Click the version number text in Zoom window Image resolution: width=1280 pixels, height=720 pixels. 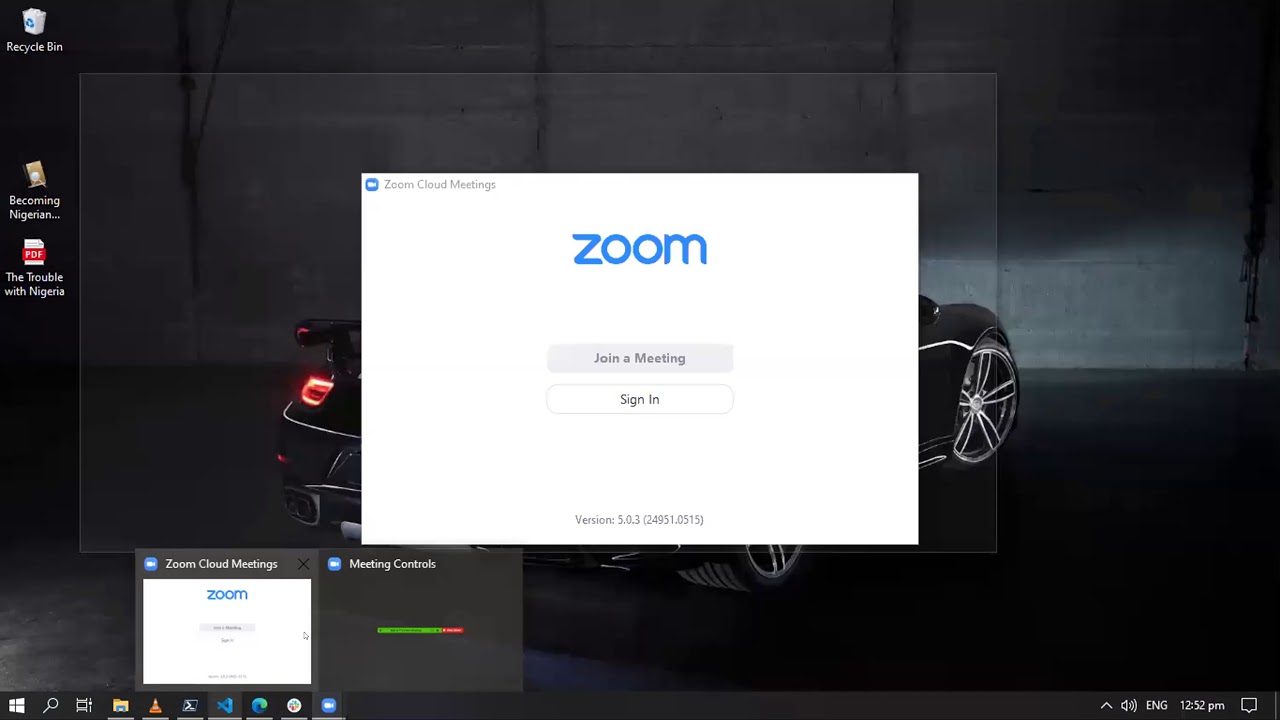639,520
